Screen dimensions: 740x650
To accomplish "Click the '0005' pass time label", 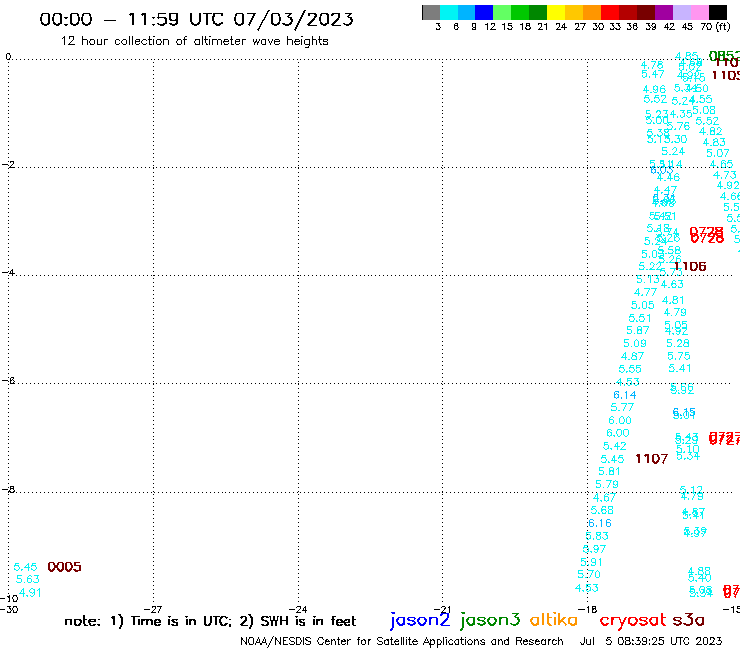I will click(x=64, y=566).
